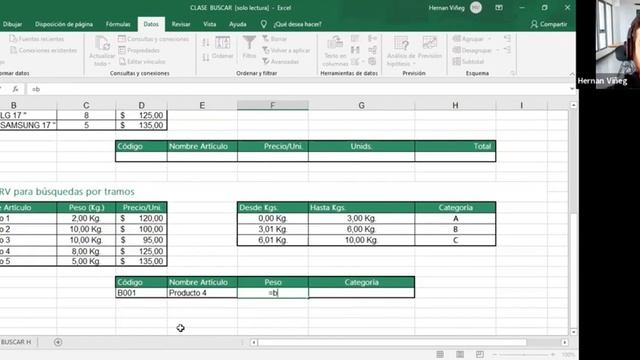Click into the formula bar input
Viewport: 640px width, 360px height.
298,89
